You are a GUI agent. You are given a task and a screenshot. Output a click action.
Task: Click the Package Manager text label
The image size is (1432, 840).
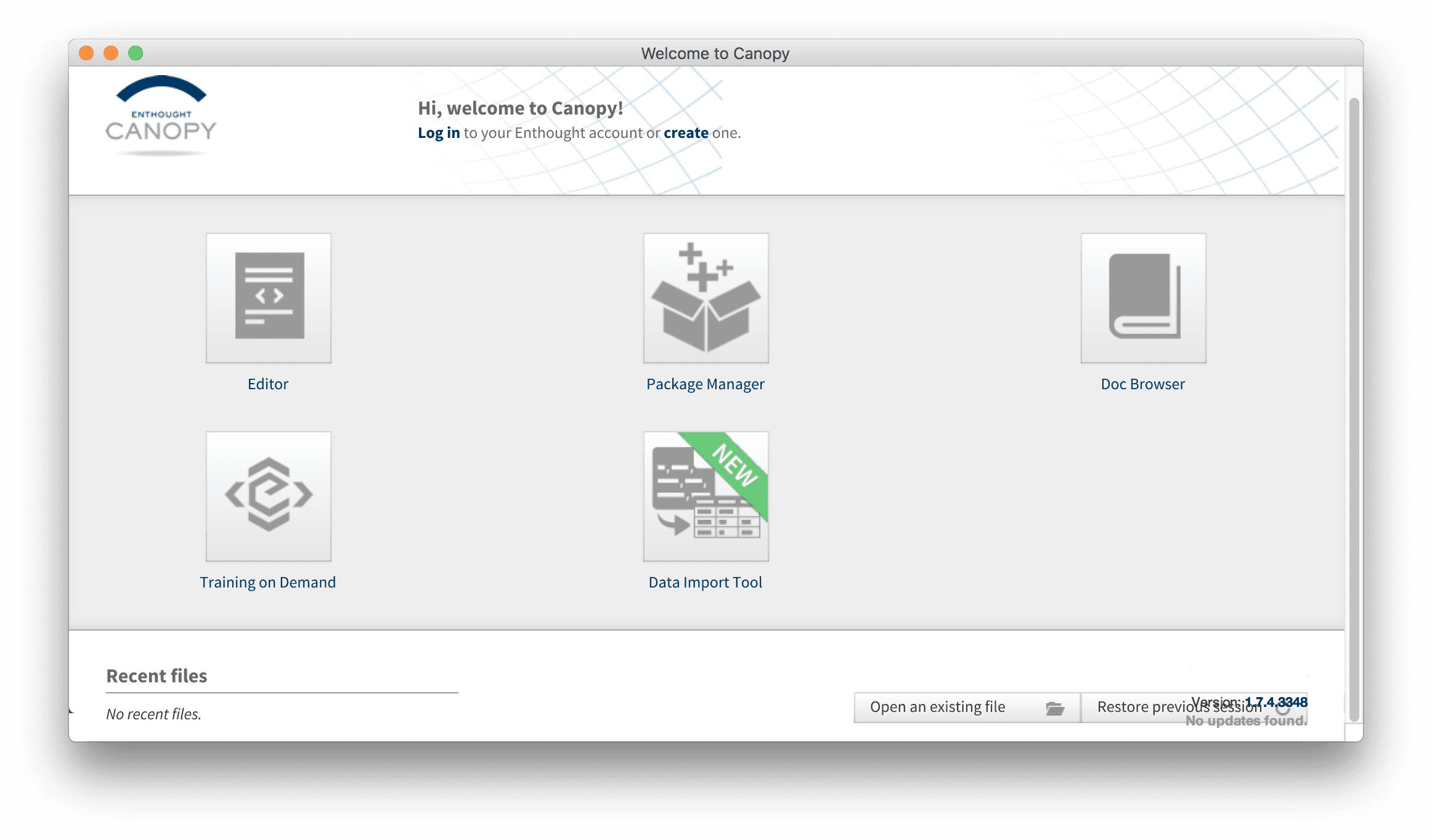coord(706,384)
